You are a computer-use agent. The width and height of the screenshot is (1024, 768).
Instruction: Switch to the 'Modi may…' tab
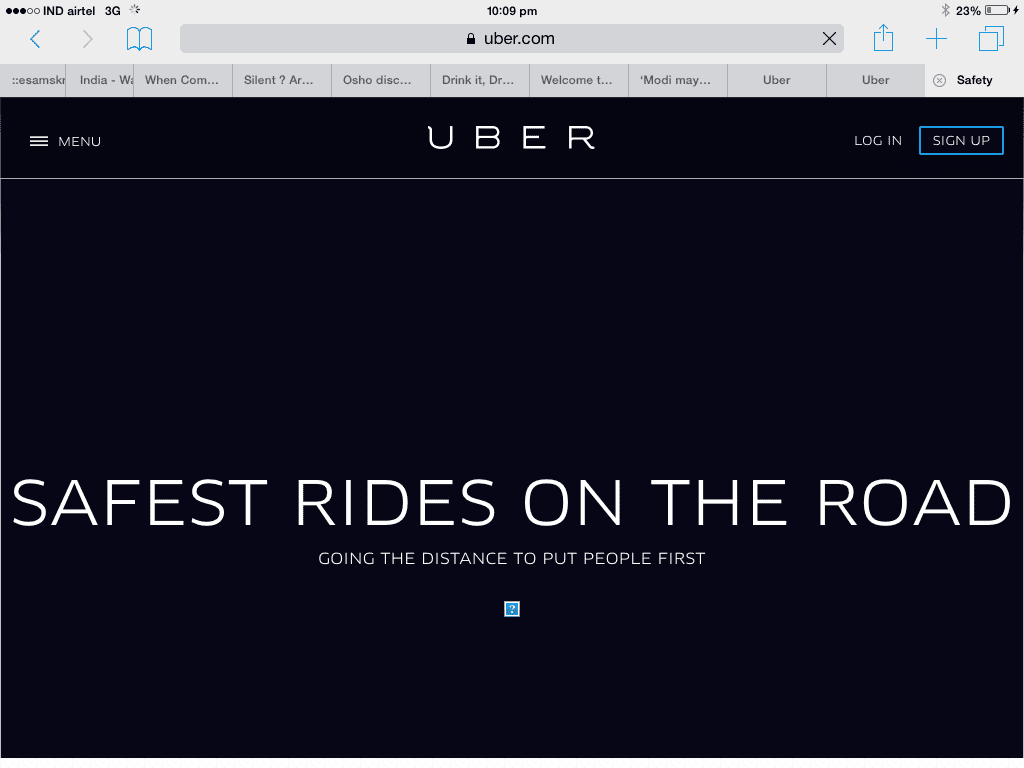coord(677,80)
